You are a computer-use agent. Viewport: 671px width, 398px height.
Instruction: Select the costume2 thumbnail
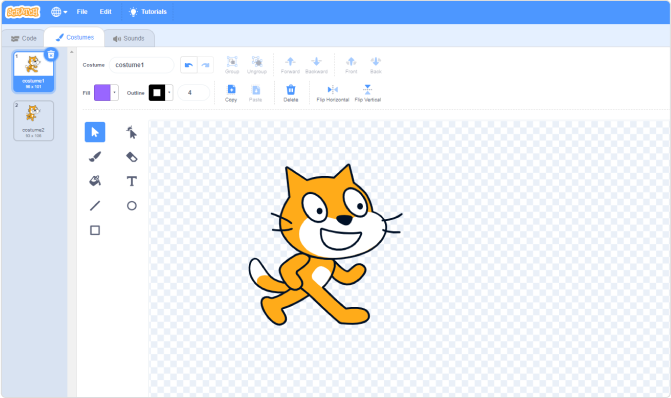(33, 120)
